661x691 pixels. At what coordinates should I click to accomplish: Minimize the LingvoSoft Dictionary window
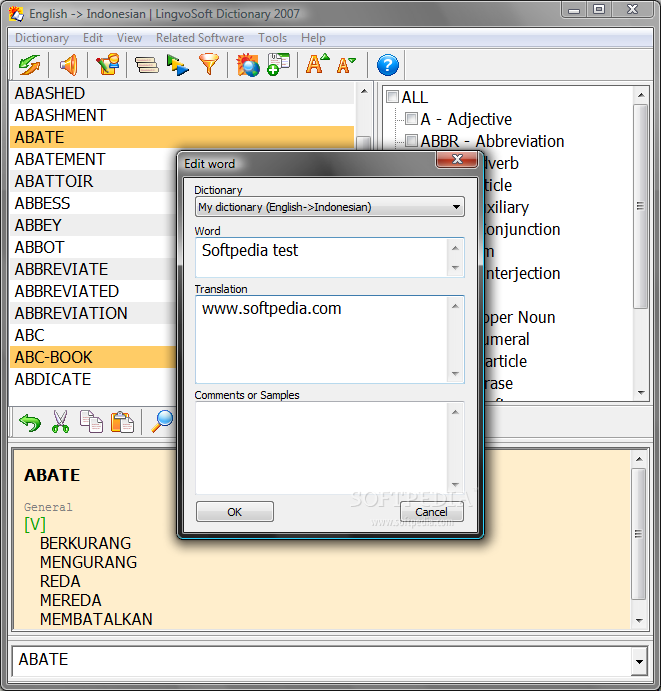[574, 10]
